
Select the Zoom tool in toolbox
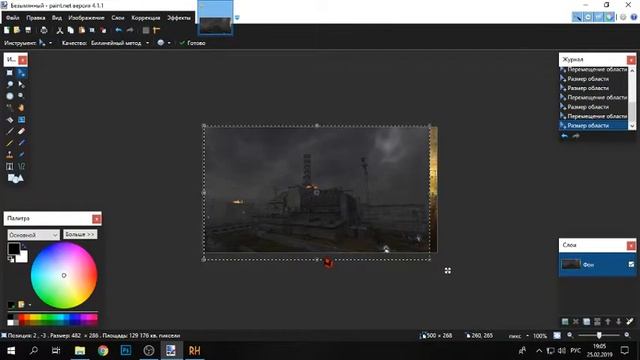pyautogui.click(x=21, y=96)
